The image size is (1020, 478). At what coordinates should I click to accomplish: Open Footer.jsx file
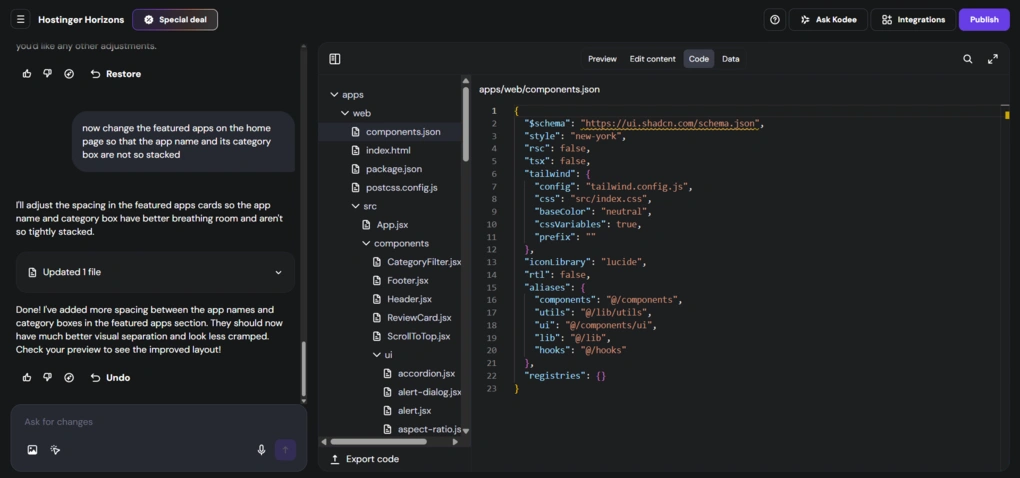coord(400,280)
